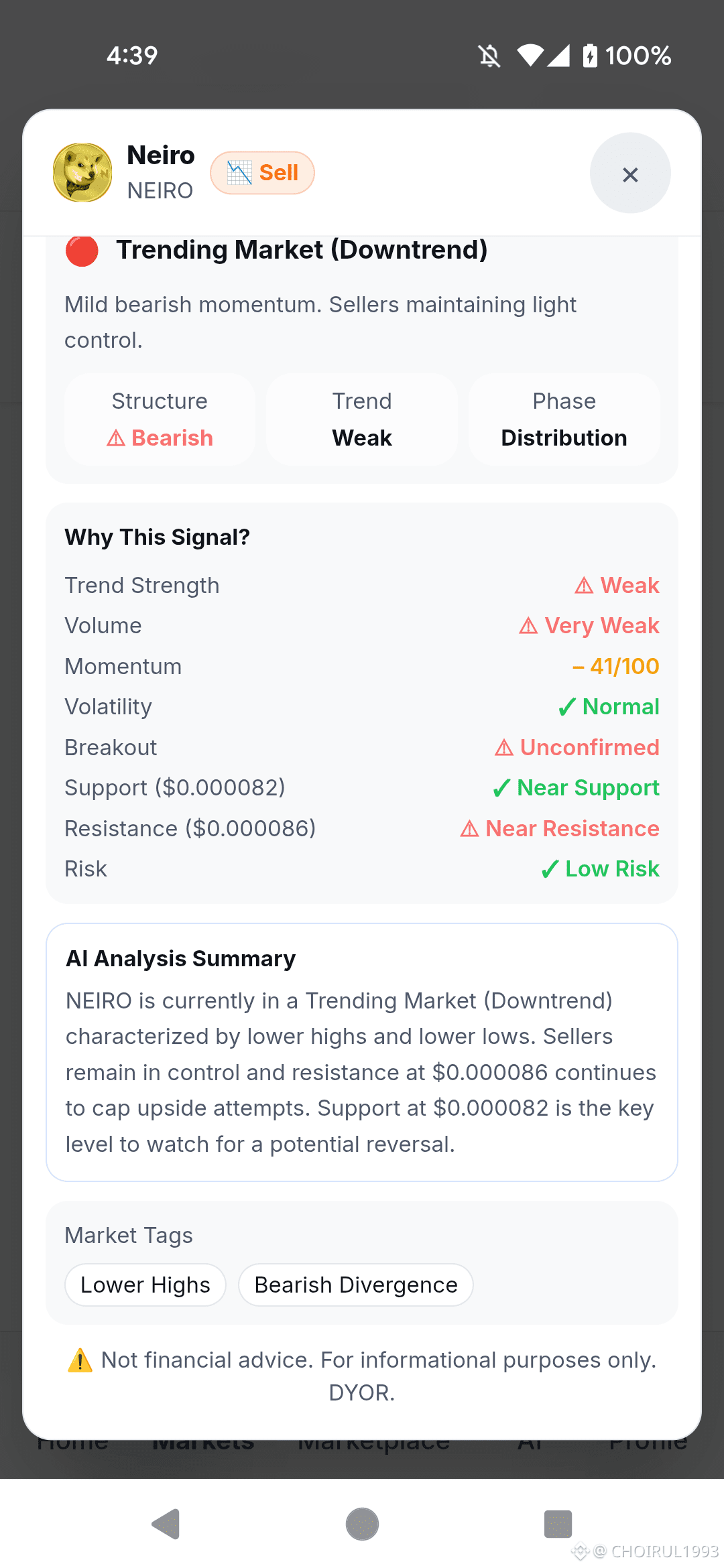Tap the AI Analysis Summary card
The height and width of the screenshot is (1568, 724).
tap(362, 1052)
